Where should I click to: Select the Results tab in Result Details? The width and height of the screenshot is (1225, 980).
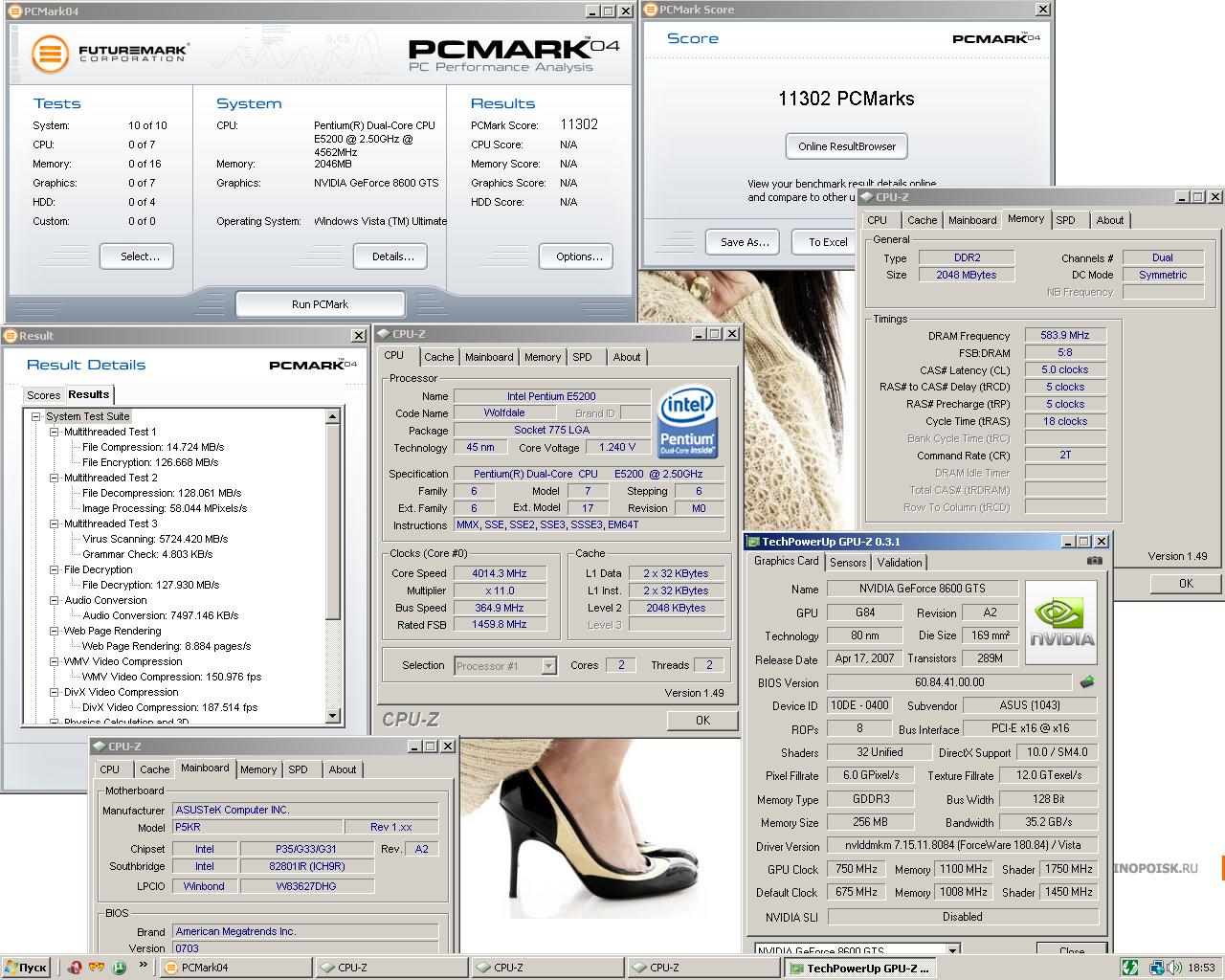[x=89, y=394]
